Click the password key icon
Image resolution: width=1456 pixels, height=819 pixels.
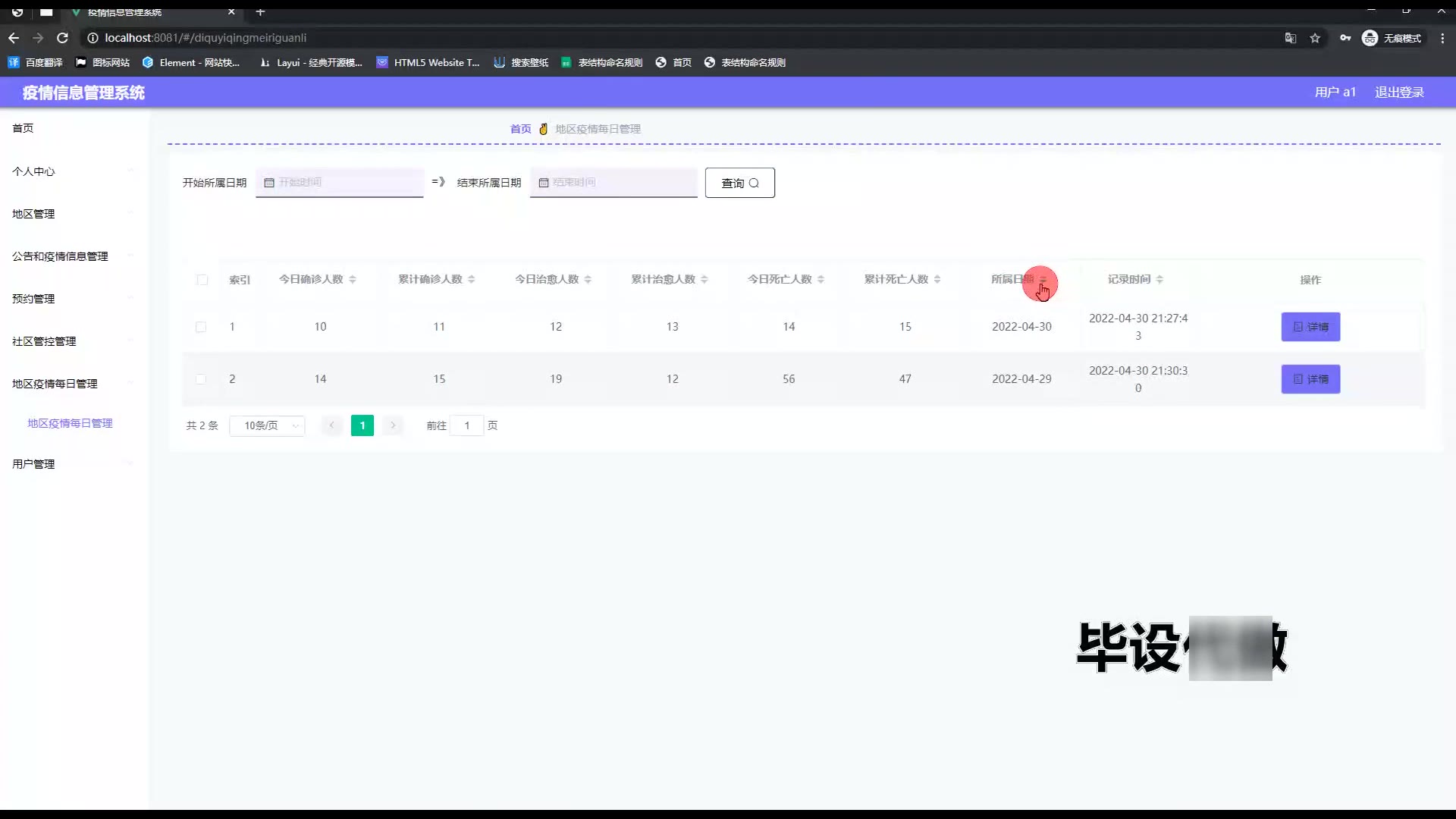click(1345, 38)
